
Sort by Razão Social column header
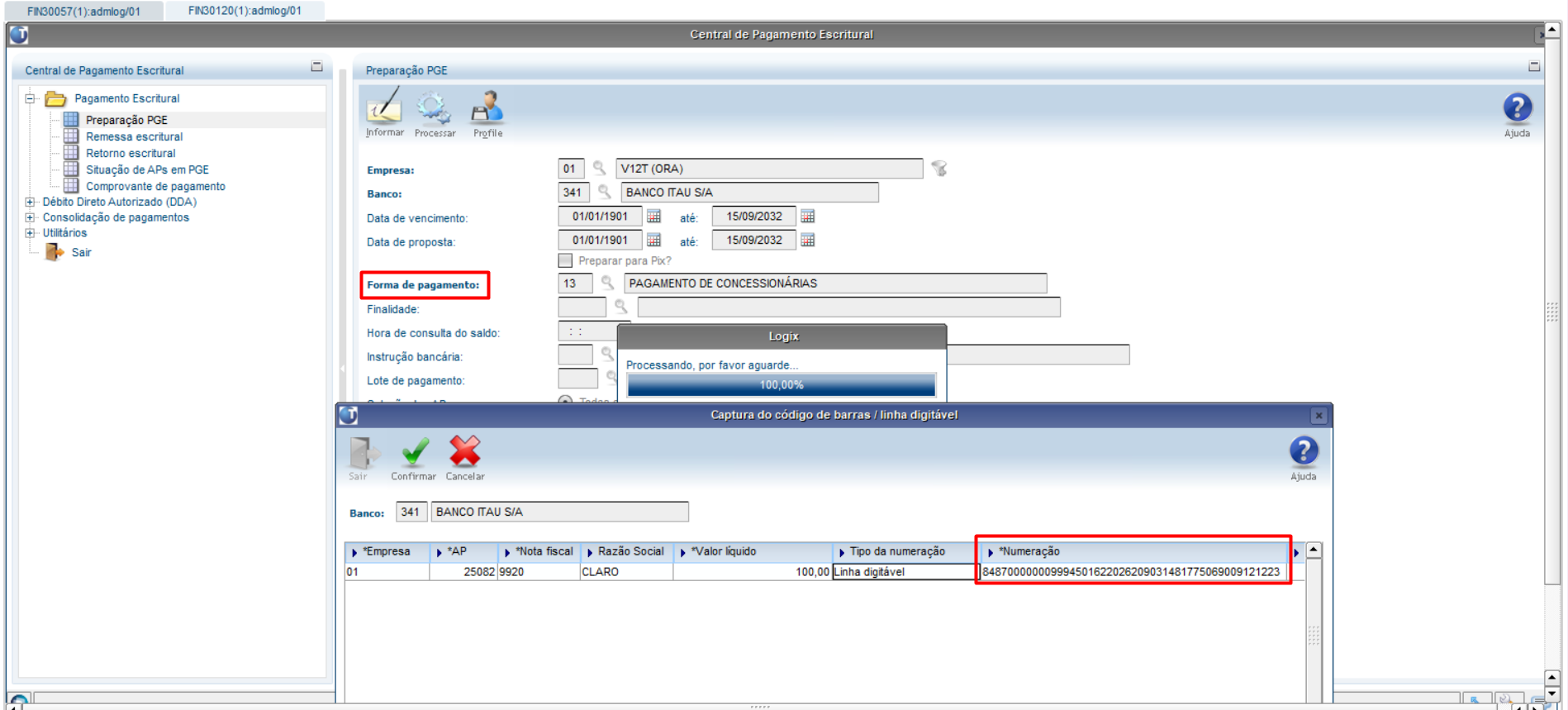coord(626,551)
